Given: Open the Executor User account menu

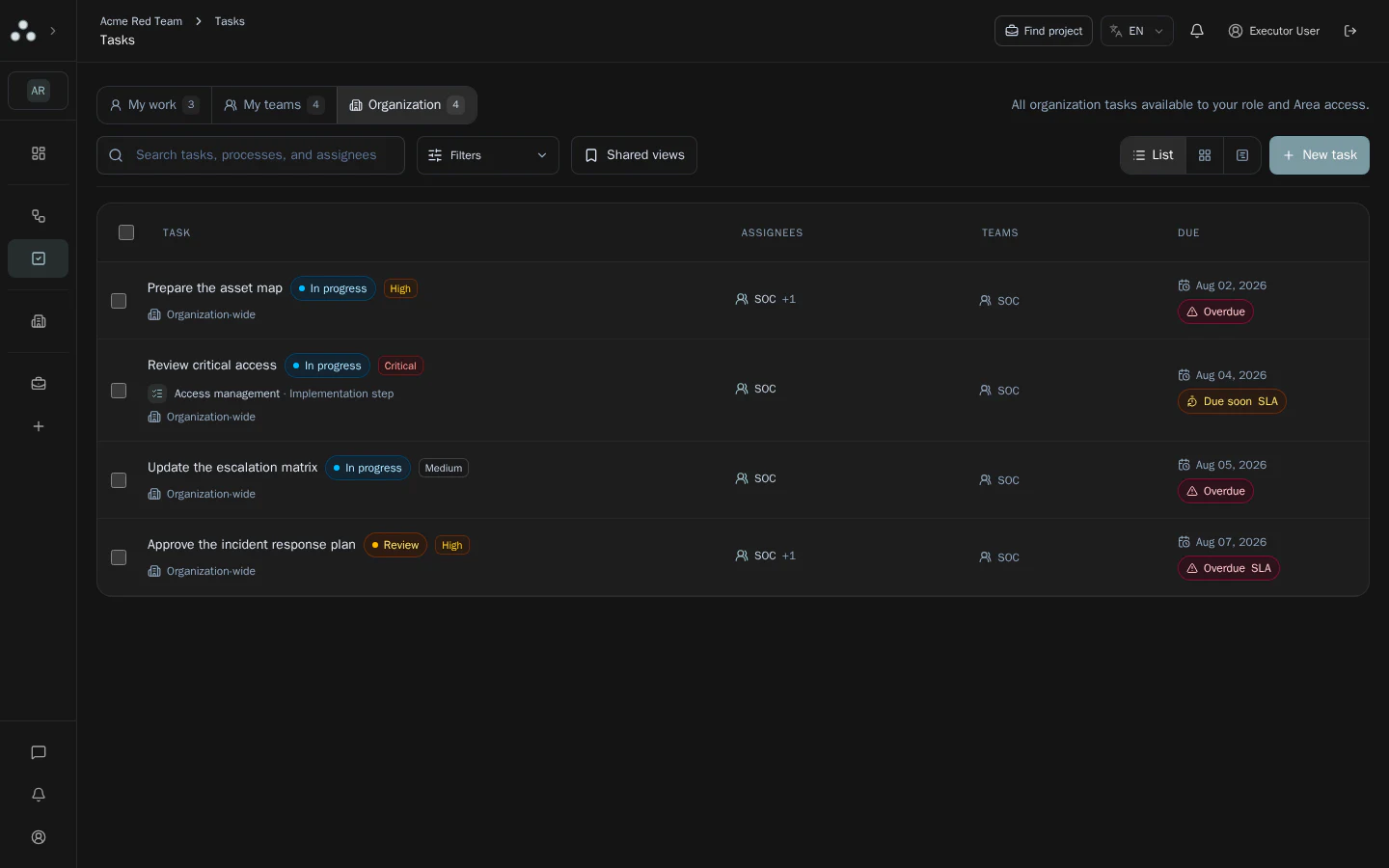Looking at the screenshot, I should point(1274,31).
